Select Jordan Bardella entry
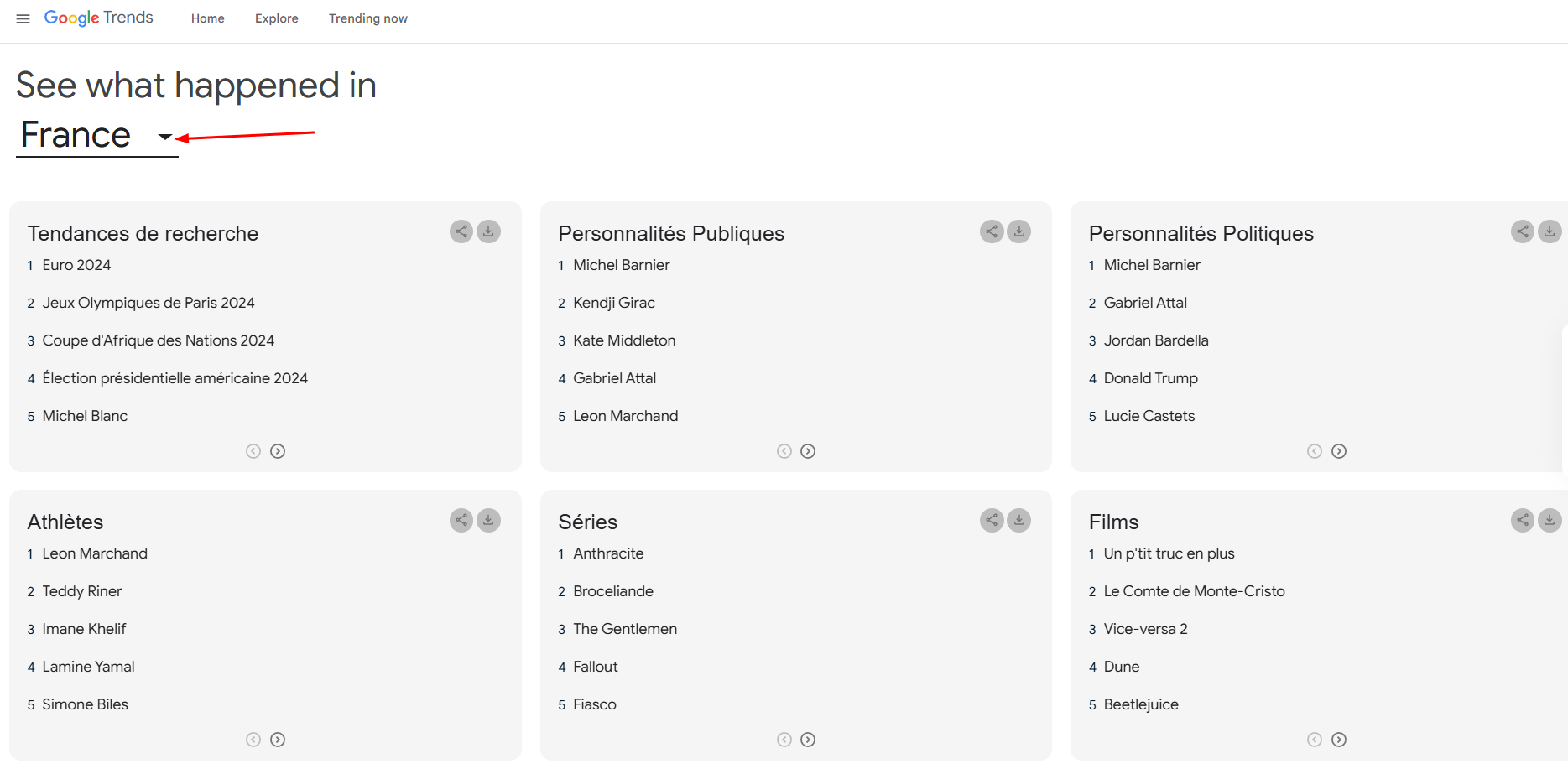The height and width of the screenshot is (769, 1568). [1156, 340]
